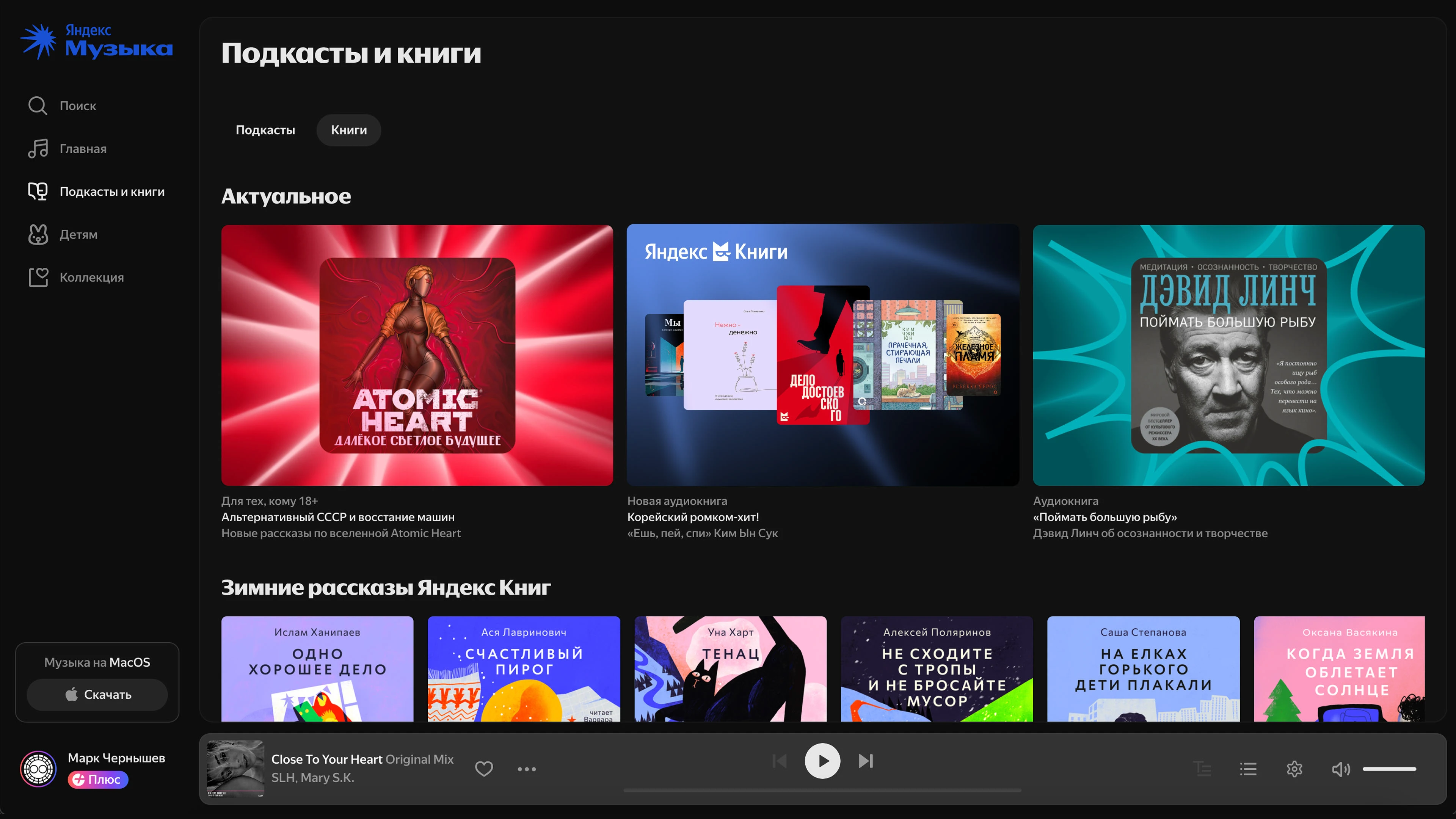Open the Atomic Heart banner
The width and height of the screenshot is (1456, 819).
417,355
